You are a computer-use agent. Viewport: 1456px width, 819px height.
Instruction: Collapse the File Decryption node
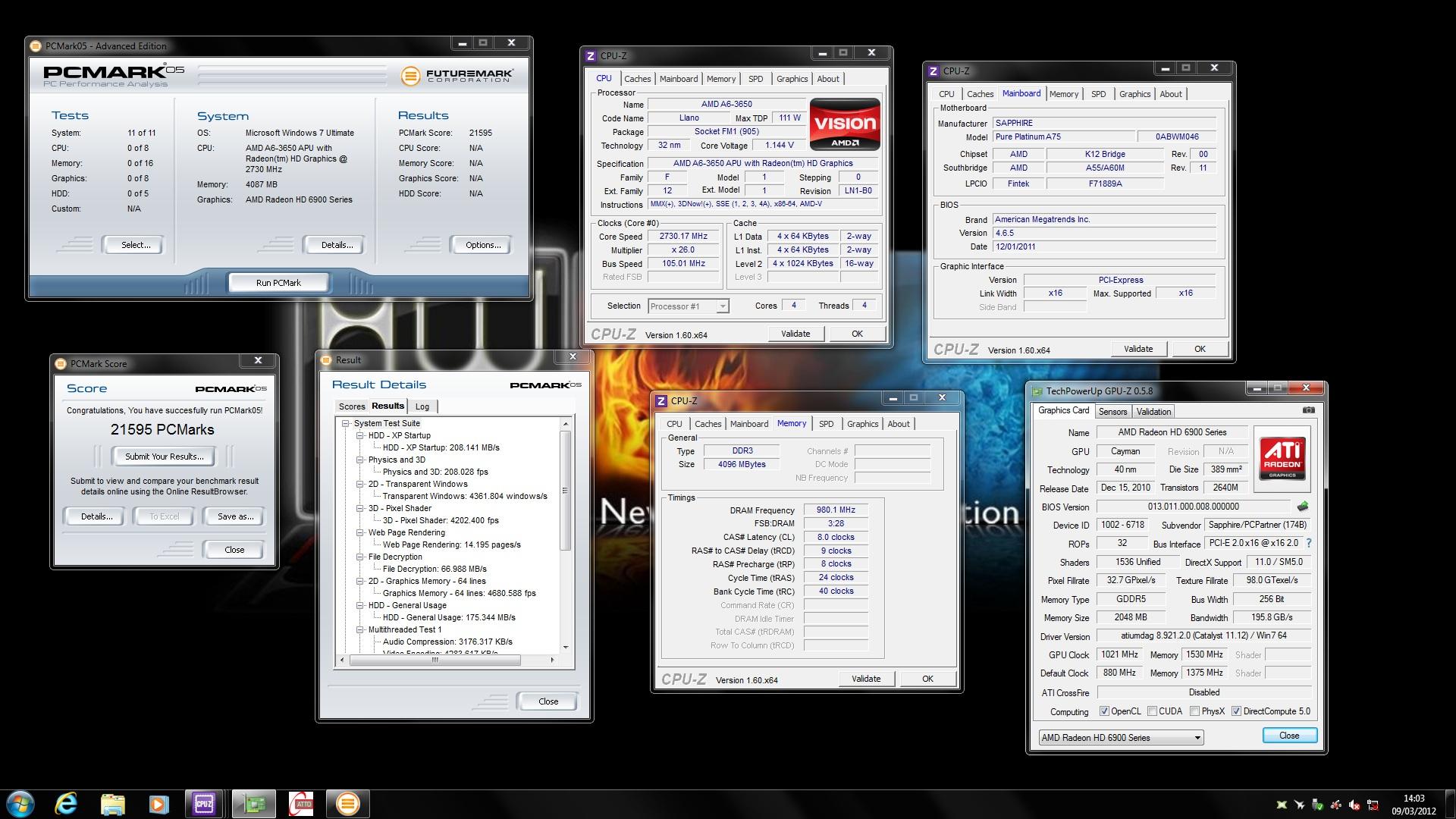click(360, 557)
